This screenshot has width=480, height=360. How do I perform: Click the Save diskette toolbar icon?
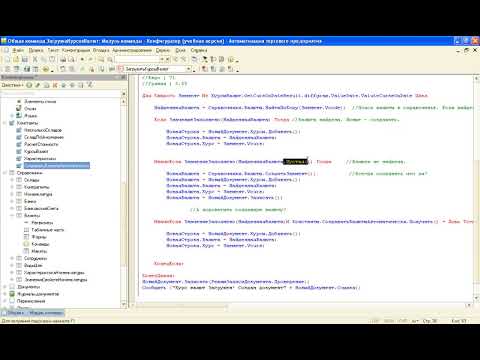point(25,59)
